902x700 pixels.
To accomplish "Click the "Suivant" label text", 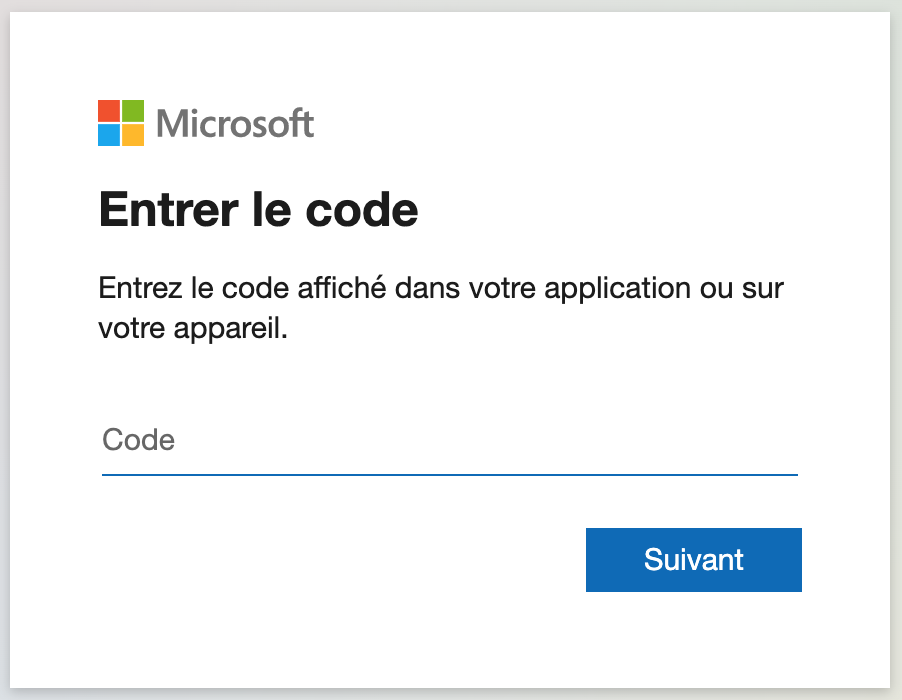I will coord(694,559).
